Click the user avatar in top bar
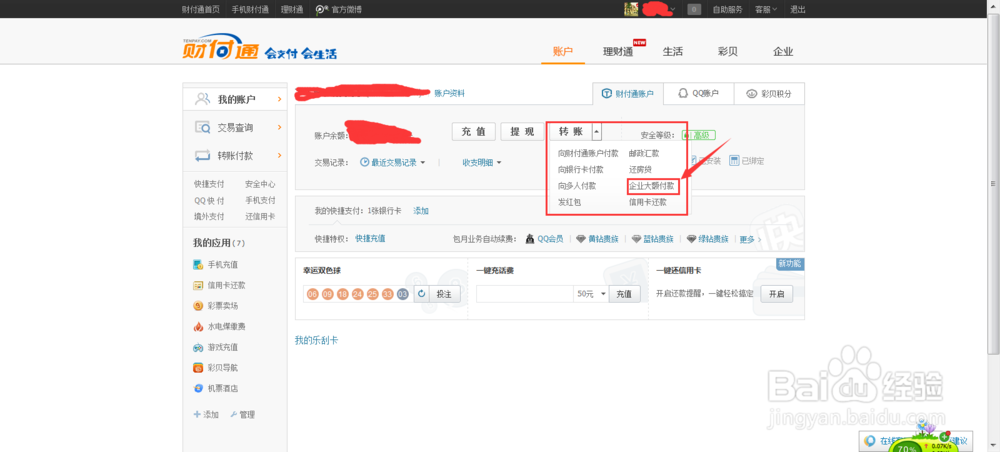The image size is (1000, 452). tap(631, 9)
